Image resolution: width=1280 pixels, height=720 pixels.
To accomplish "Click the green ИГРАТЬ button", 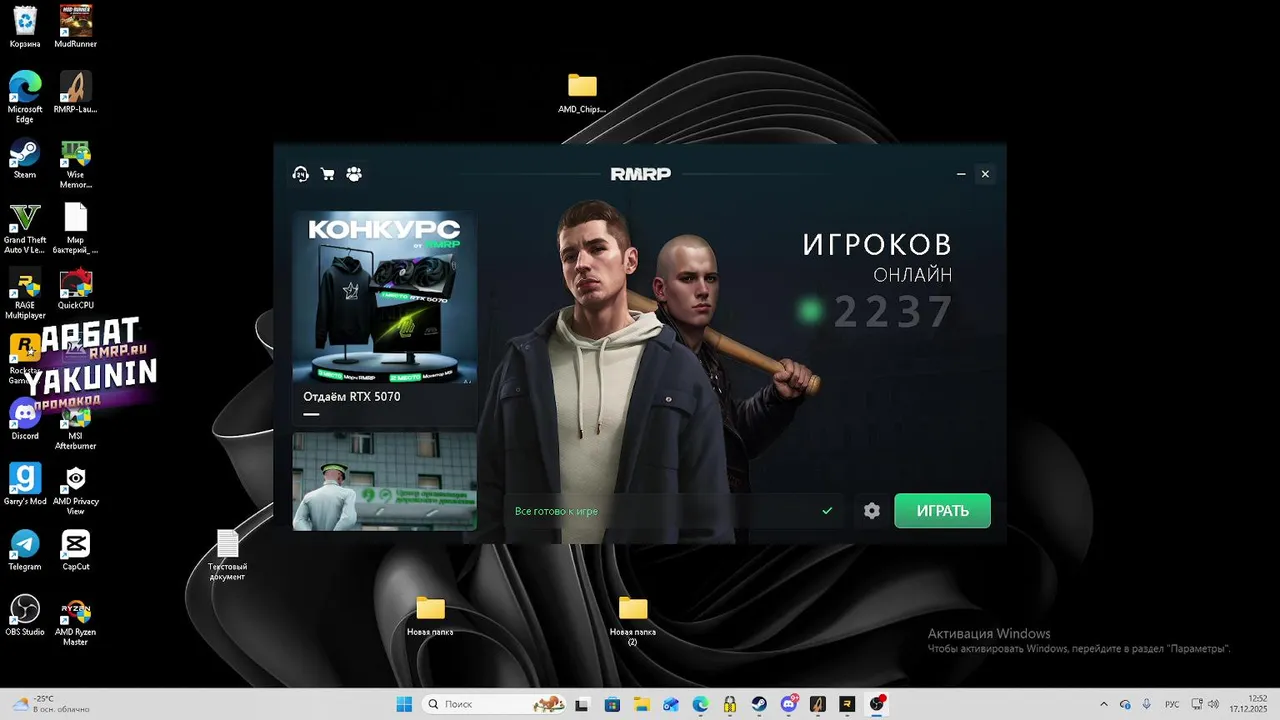I will click(942, 511).
